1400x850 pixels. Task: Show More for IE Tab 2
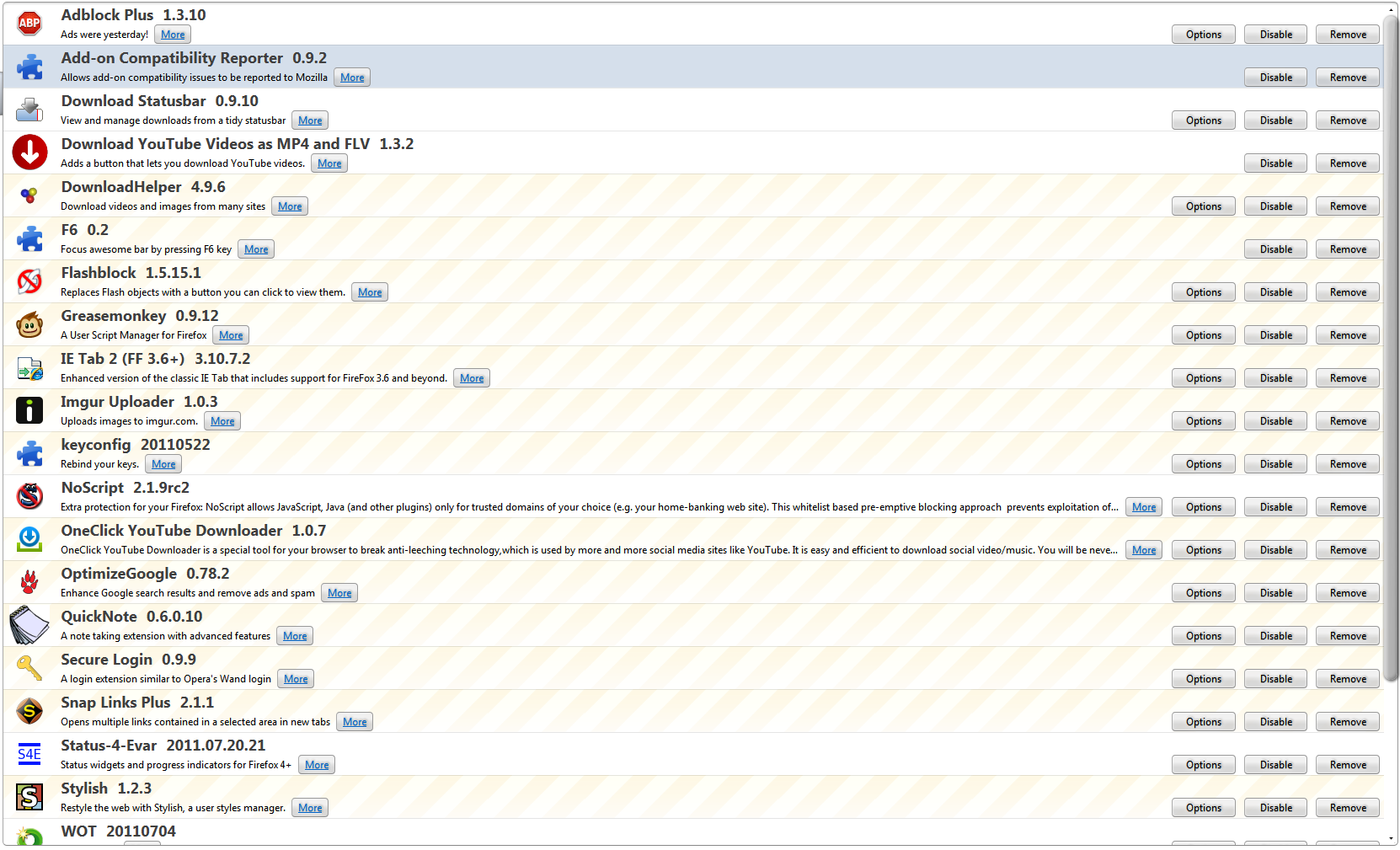point(472,378)
